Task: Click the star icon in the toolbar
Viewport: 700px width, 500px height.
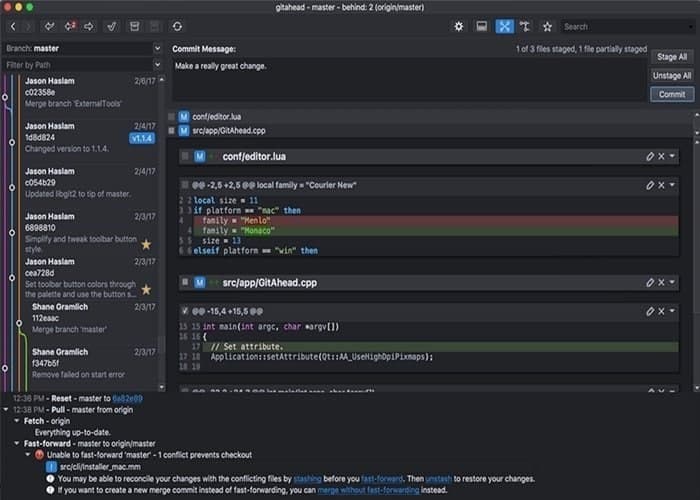Action: [547, 26]
